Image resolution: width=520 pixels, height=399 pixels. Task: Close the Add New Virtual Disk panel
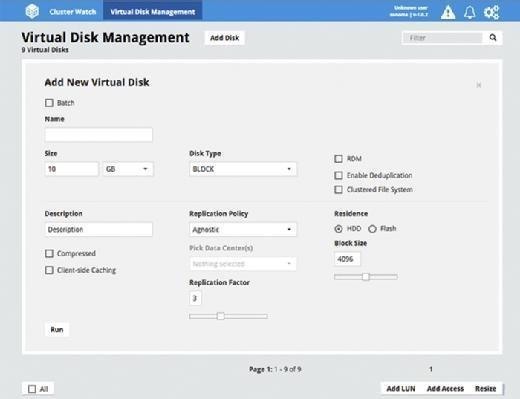(x=479, y=85)
